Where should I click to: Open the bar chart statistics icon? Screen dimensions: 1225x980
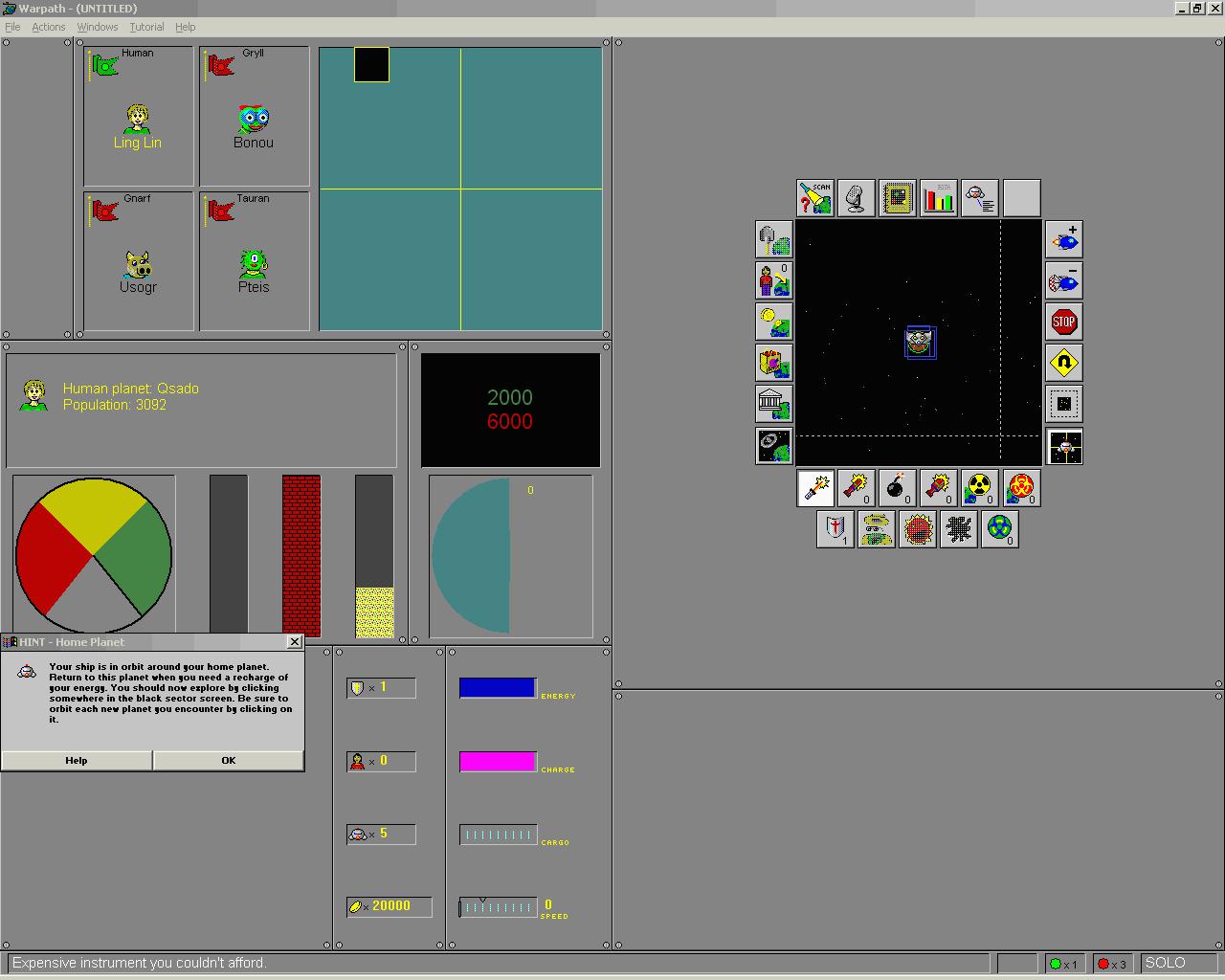coord(939,198)
